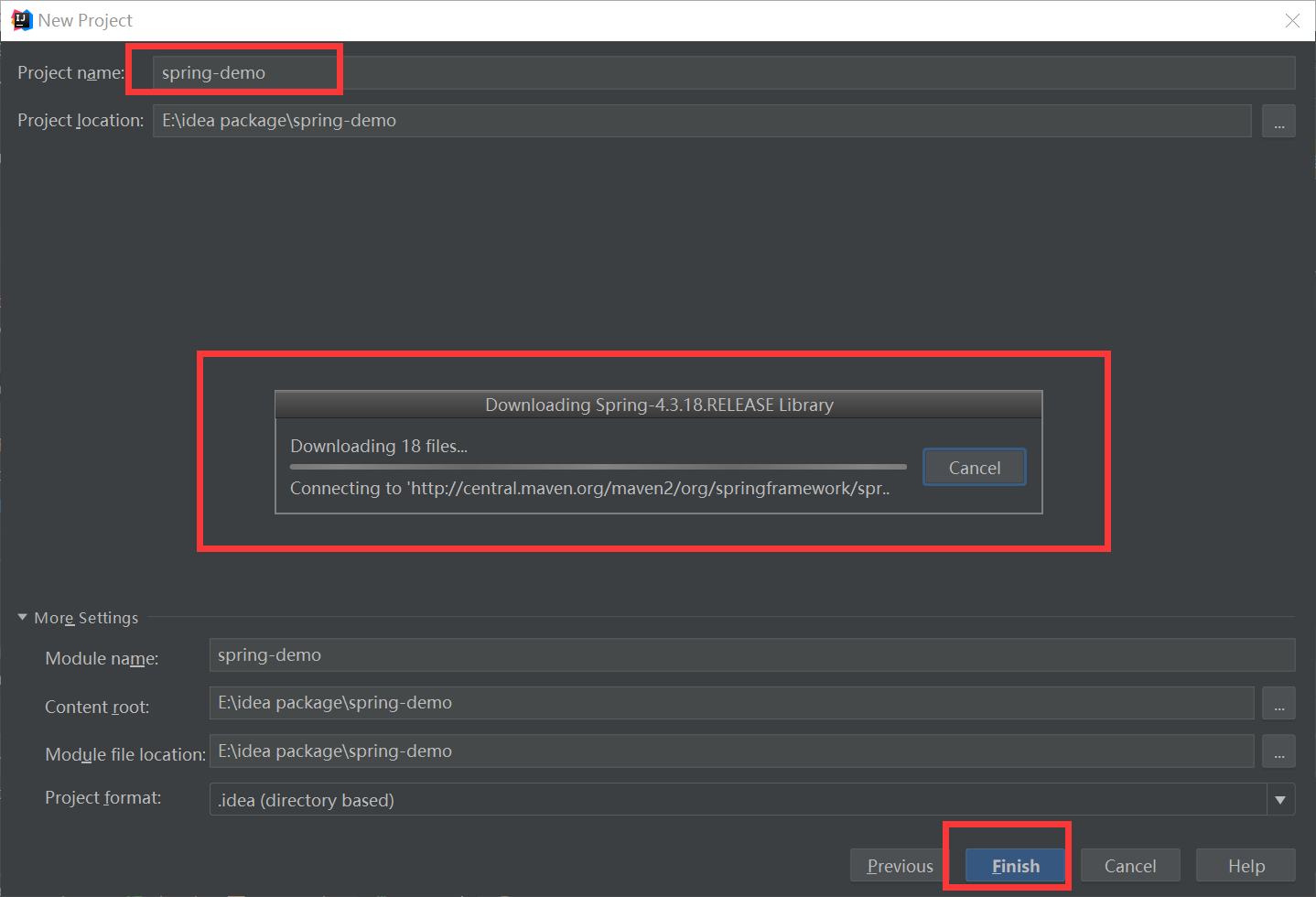Edit the Module file location field
1316x897 pixels.
[732, 751]
